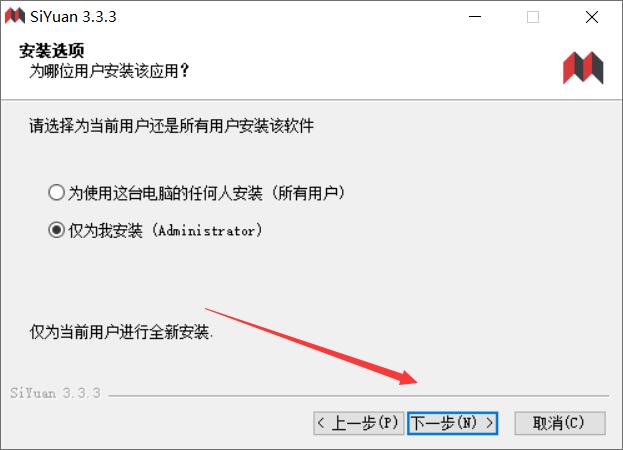Select the 所有用户 install radio button
This screenshot has height=450, width=623.
(56, 192)
